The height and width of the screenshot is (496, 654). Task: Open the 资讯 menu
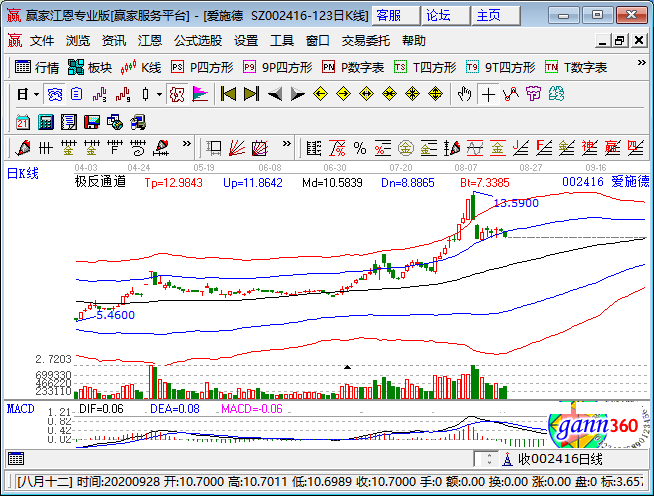[113, 41]
